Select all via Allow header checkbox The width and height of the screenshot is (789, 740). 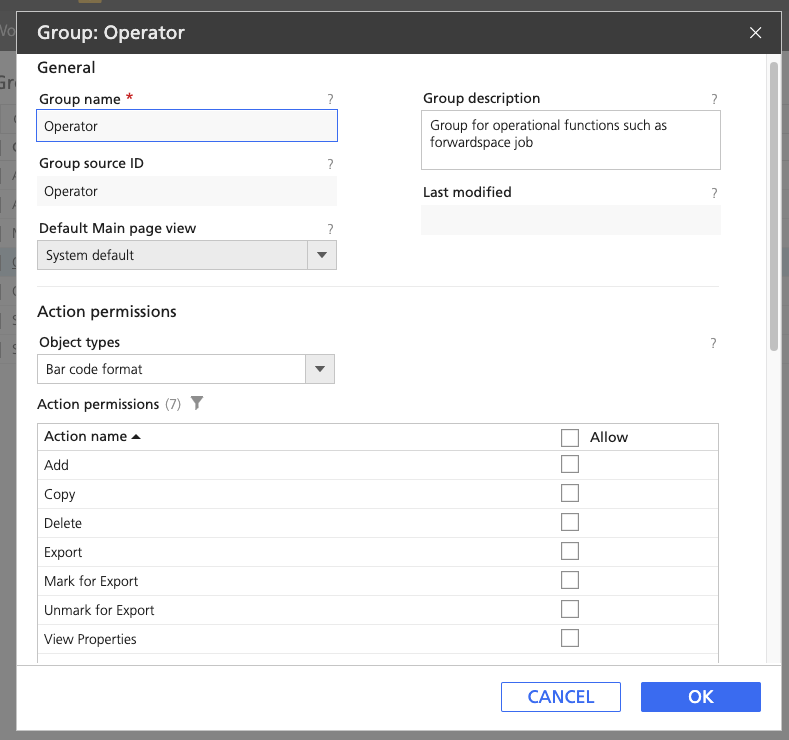[x=570, y=437]
